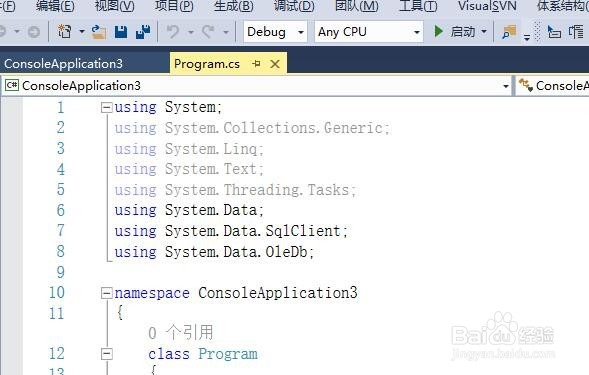589x375 pixels.
Task: Open the 生成(B) menu
Action: click(x=233, y=6)
